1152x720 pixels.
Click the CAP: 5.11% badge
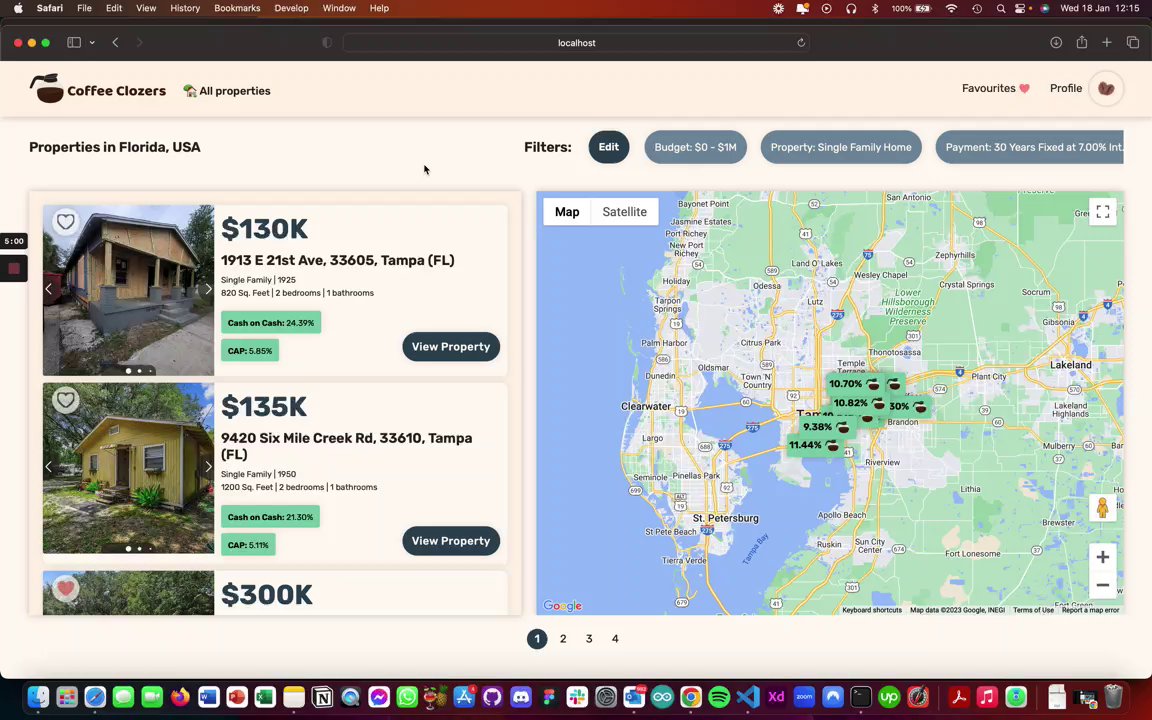point(248,545)
